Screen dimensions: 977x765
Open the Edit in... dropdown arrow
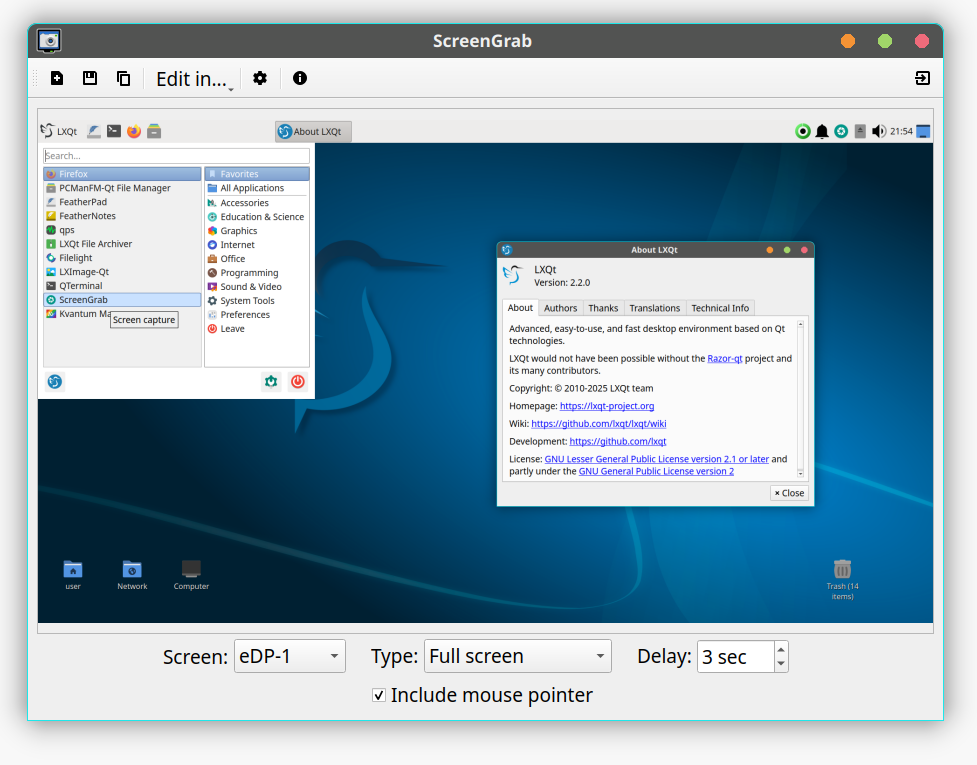coord(231,89)
